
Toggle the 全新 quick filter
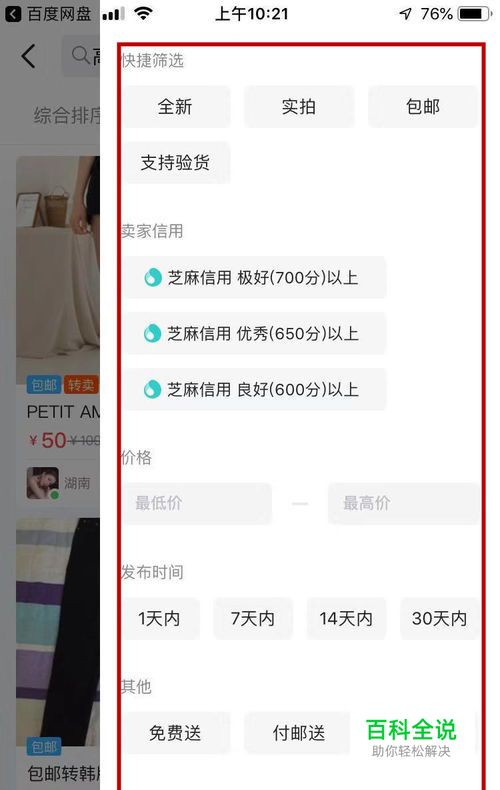tap(175, 106)
